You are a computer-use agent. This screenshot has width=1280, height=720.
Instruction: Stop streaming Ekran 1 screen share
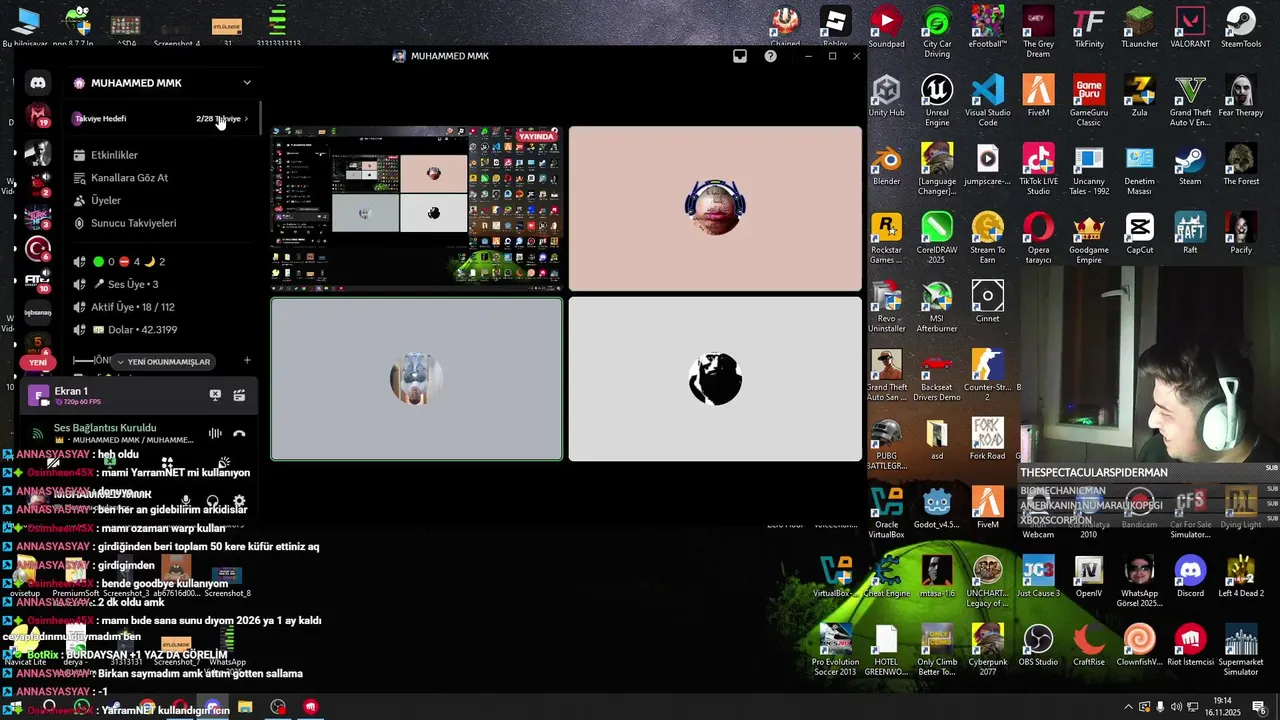[215, 396]
